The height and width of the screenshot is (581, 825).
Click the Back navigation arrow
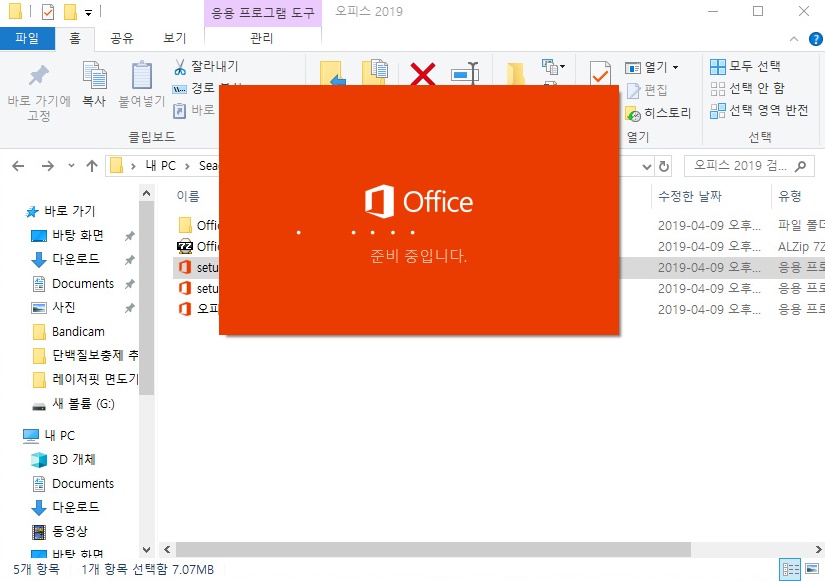(18, 166)
